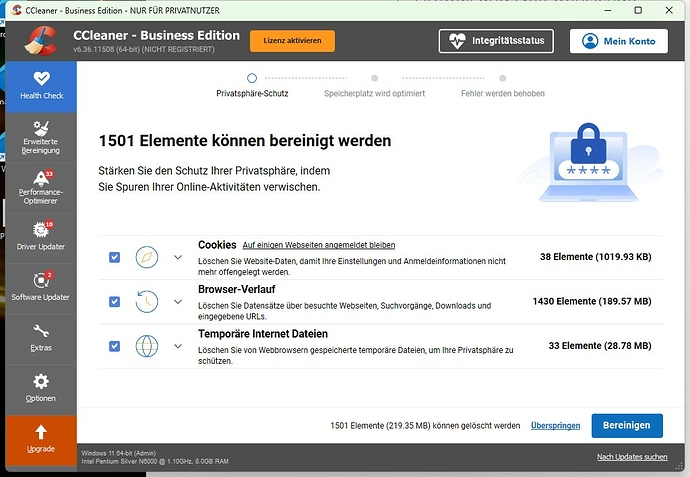Click 1430 Elemente (189.57 MB) text
This screenshot has width=690, height=477.
click(592, 301)
